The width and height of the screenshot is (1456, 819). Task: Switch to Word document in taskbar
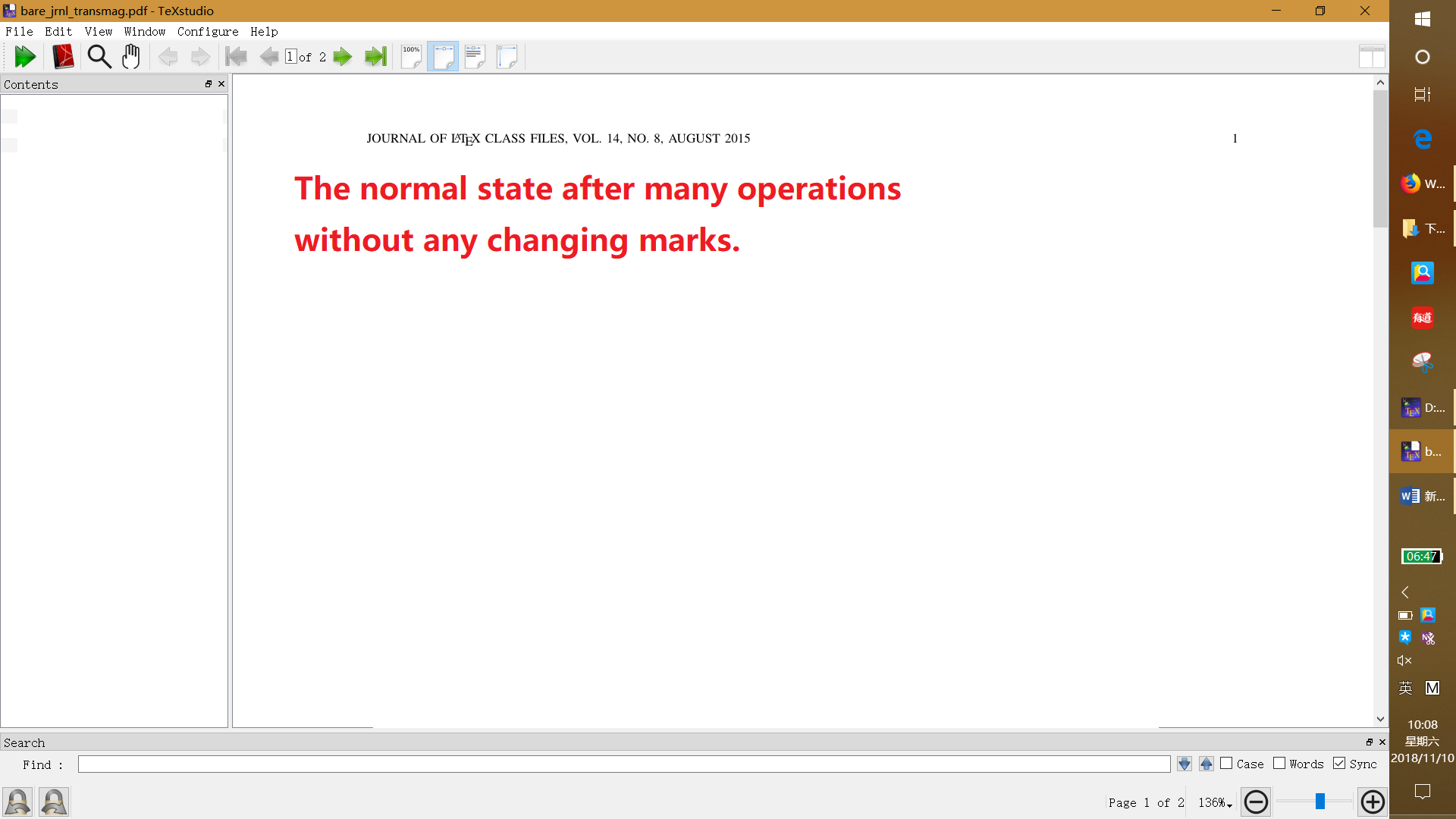pyautogui.click(x=1423, y=496)
